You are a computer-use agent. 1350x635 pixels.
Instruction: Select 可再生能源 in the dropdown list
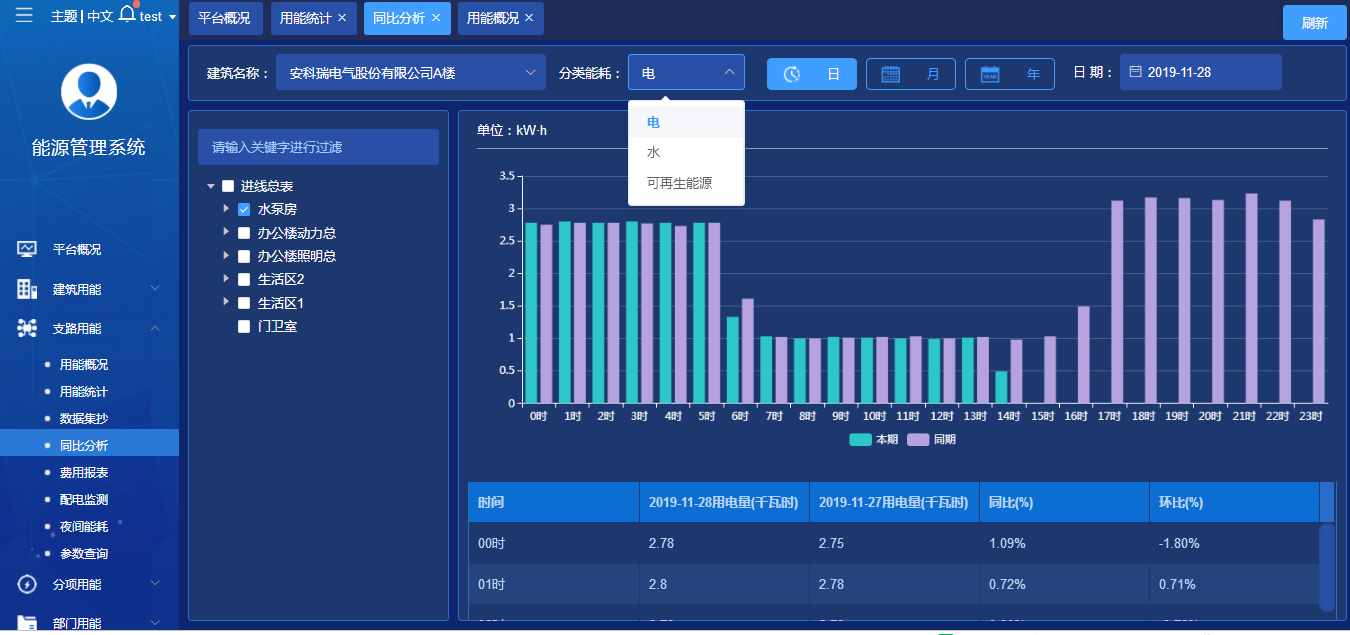point(686,183)
